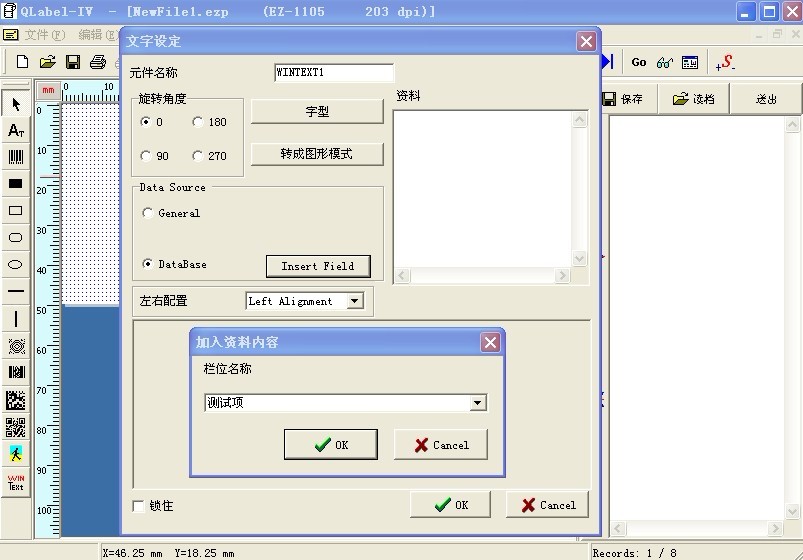Click the print icon in toolbar
Image resolution: width=803 pixels, height=560 pixels.
pyautogui.click(x=98, y=62)
